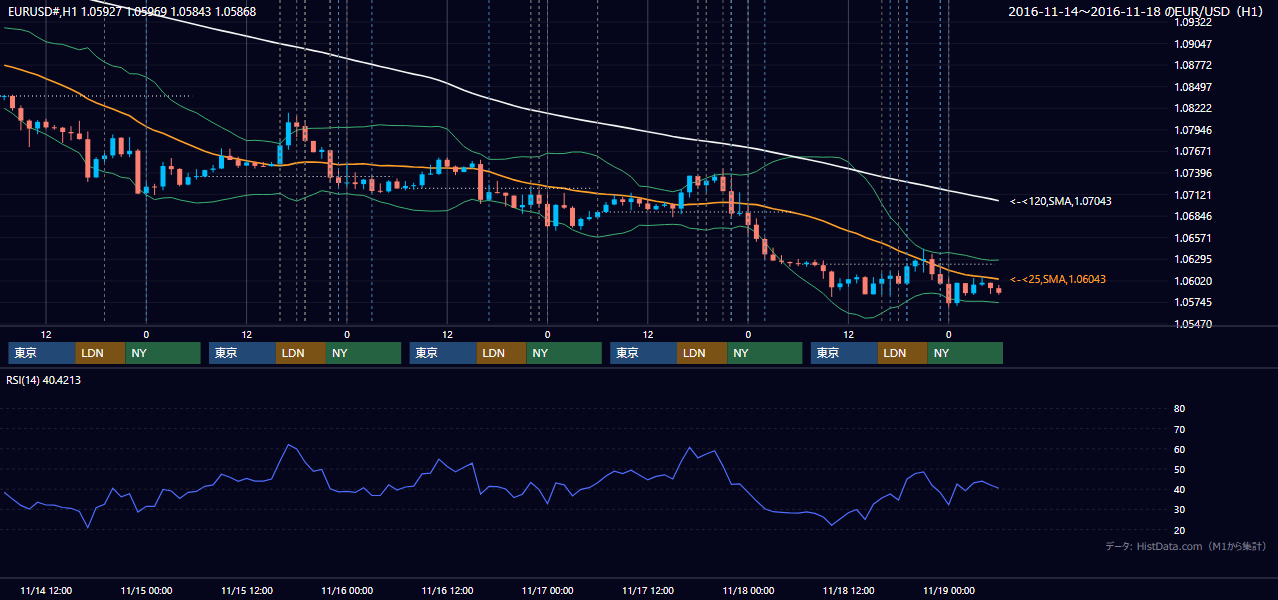The height and width of the screenshot is (600, 1278).
Task: Click price axis value 1.08497
Action: tap(1192, 87)
